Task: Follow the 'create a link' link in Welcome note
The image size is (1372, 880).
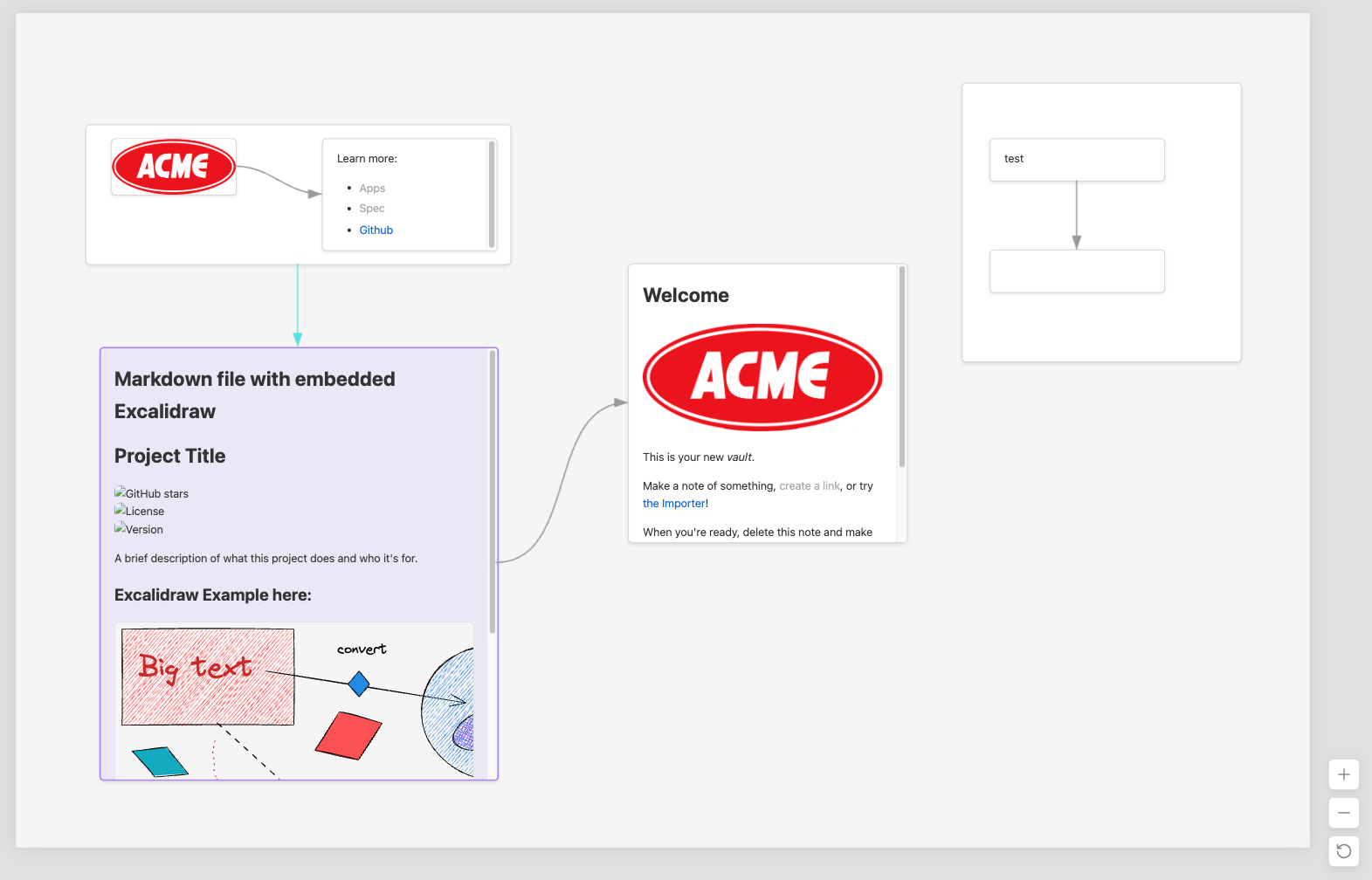Action: (x=810, y=486)
